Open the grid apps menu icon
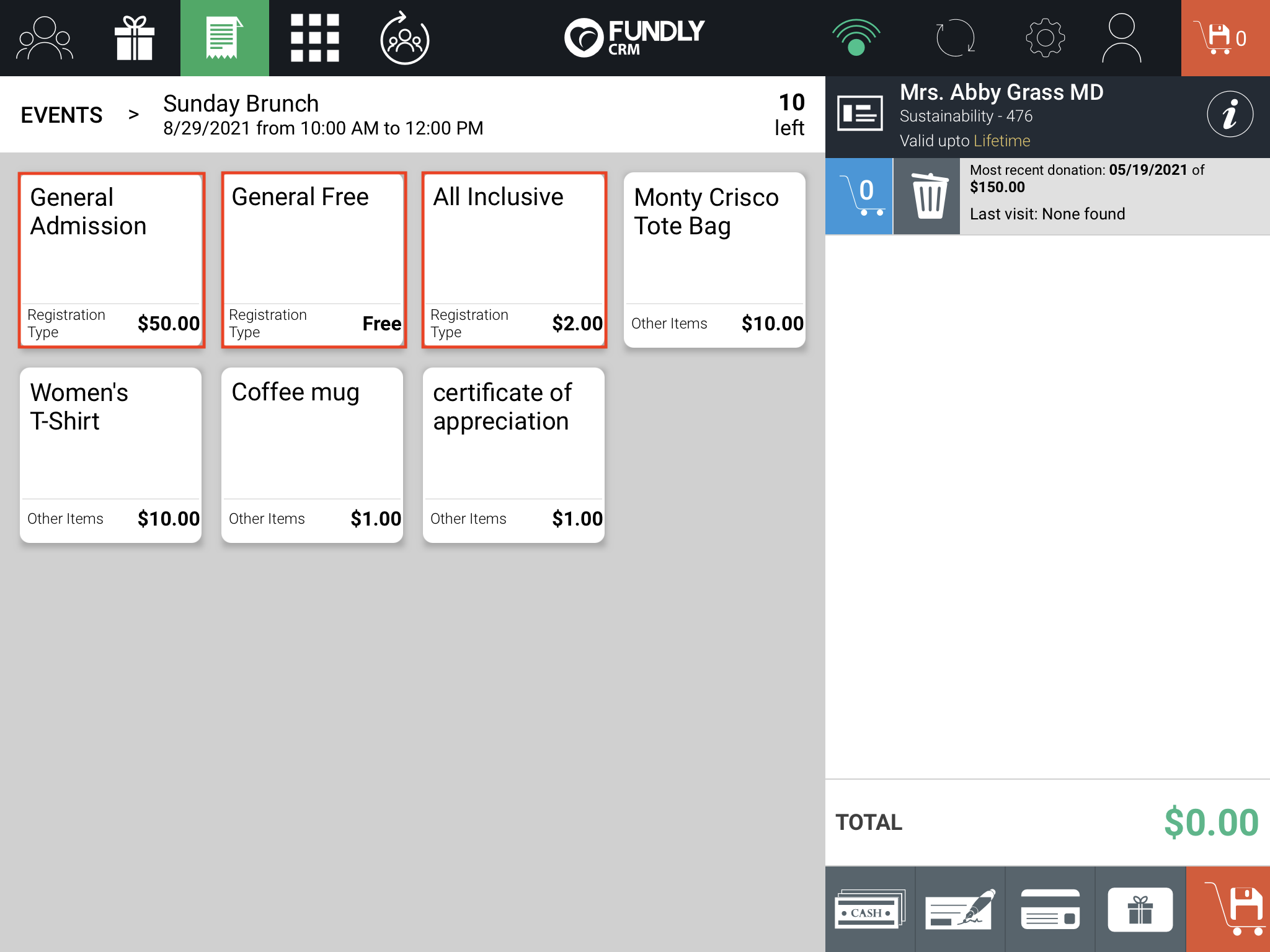1270x952 pixels. click(314, 38)
